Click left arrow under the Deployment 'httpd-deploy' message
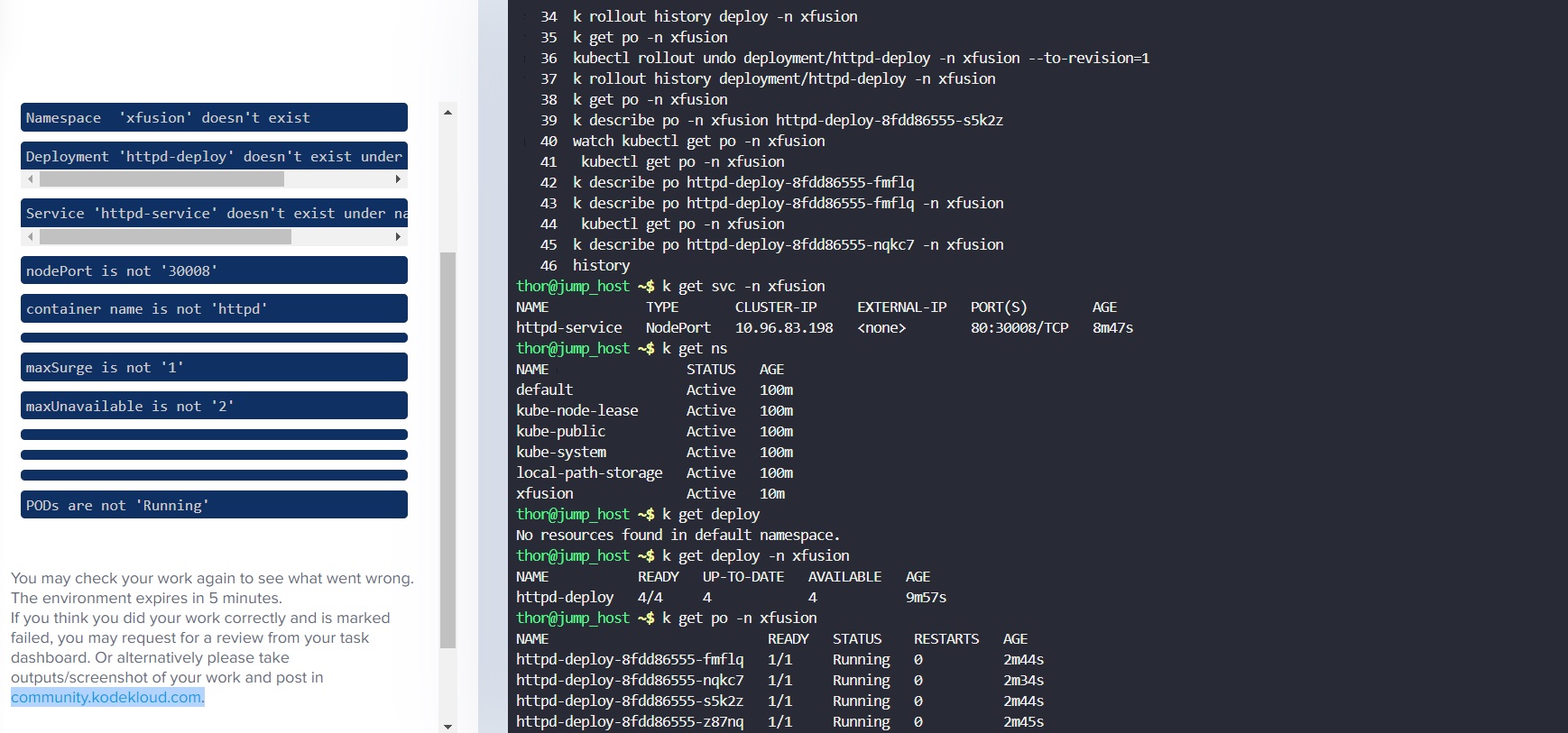1568x733 pixels. [31, 179]
